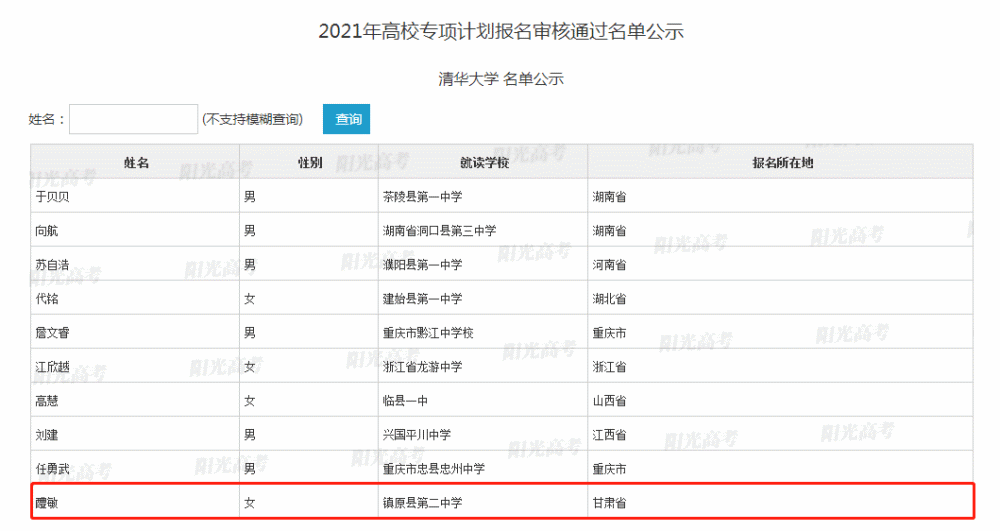Click gender 女 in 高慧 row

coord(249,400)
